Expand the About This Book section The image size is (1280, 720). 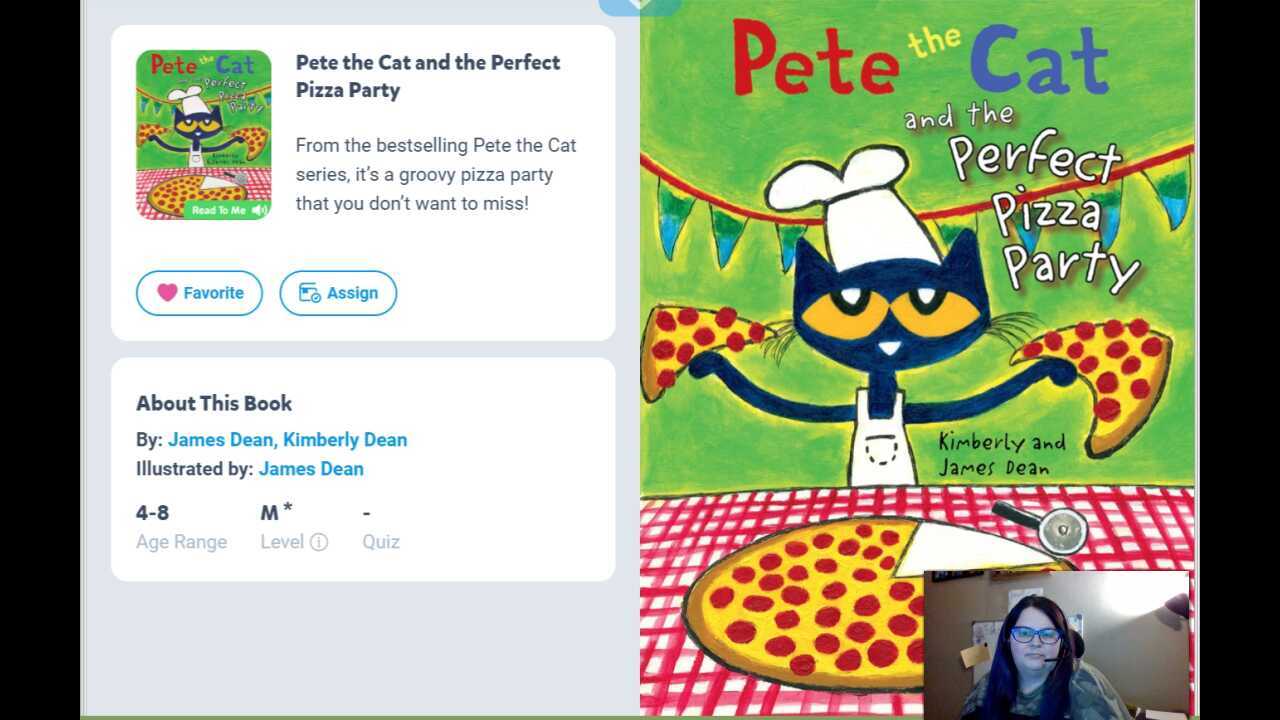pyautogui.click(x=214, y=403)
